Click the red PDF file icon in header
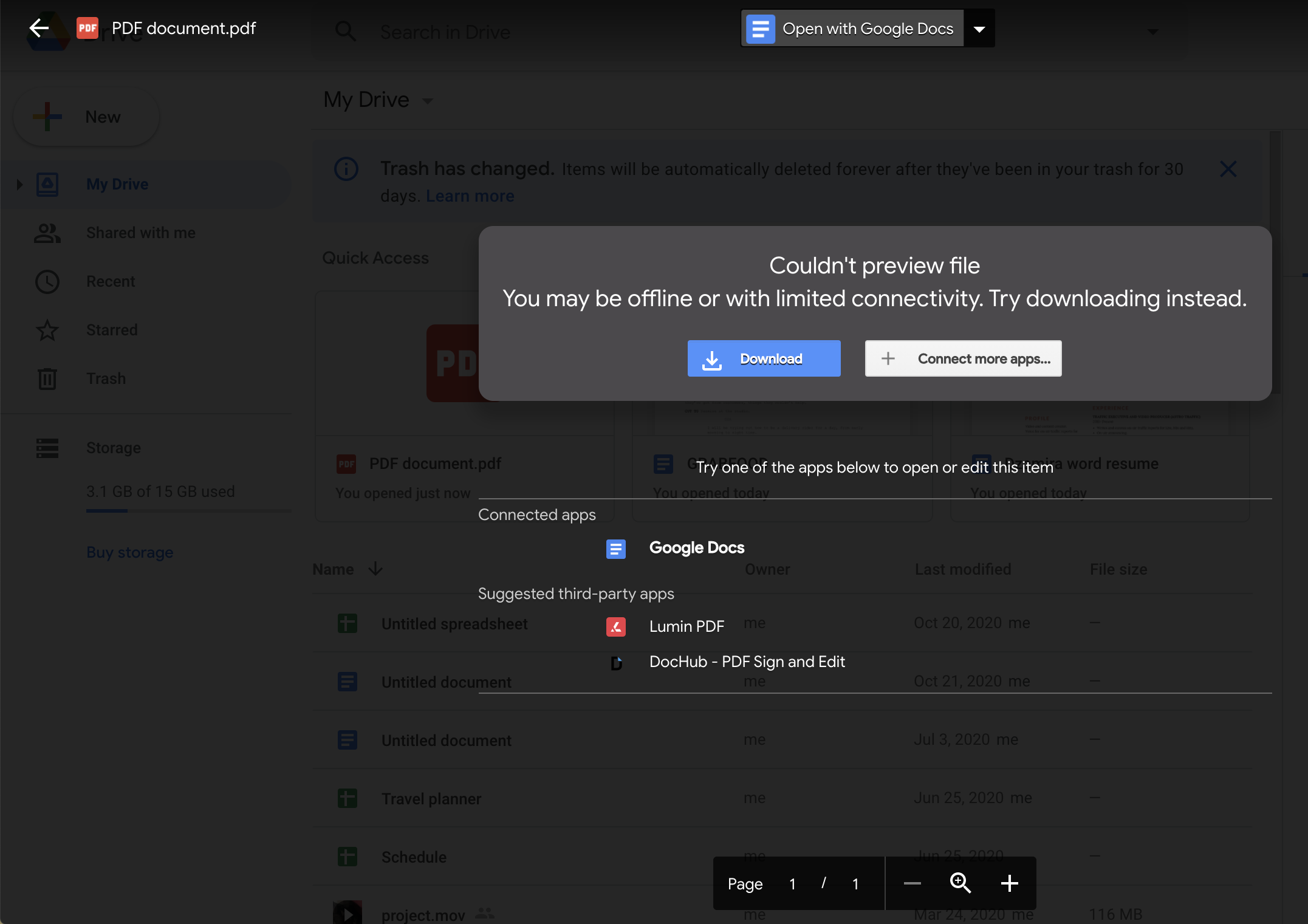 tap(87, 28)
